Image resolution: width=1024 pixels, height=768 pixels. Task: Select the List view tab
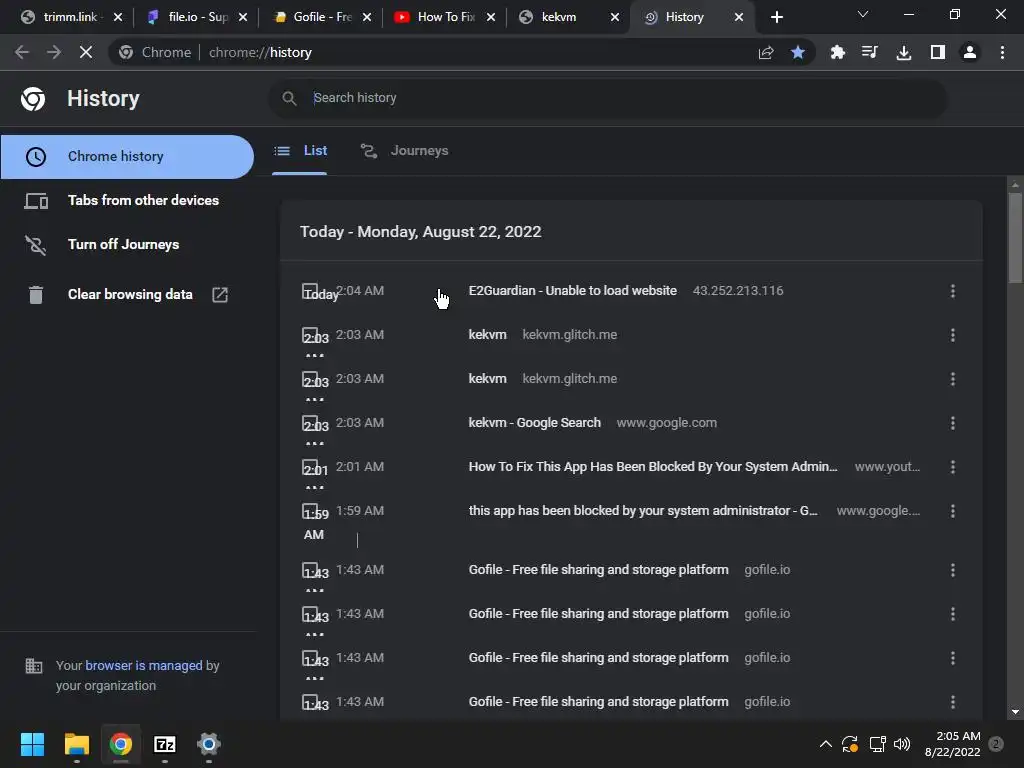(300, 151)
